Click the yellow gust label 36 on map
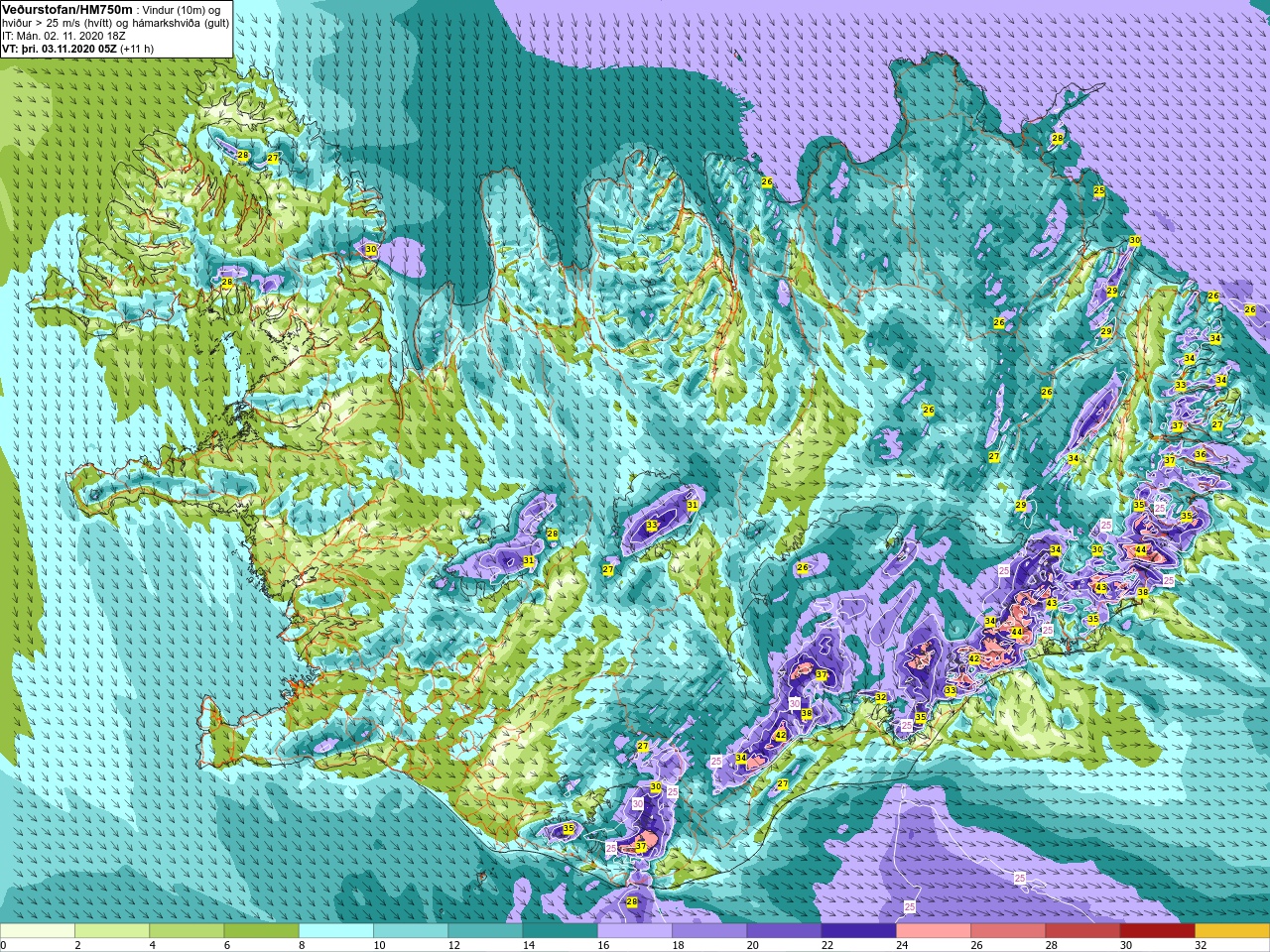This screenshot has height=952, width=1270. pyautogui.click(x=1201, y=455)
